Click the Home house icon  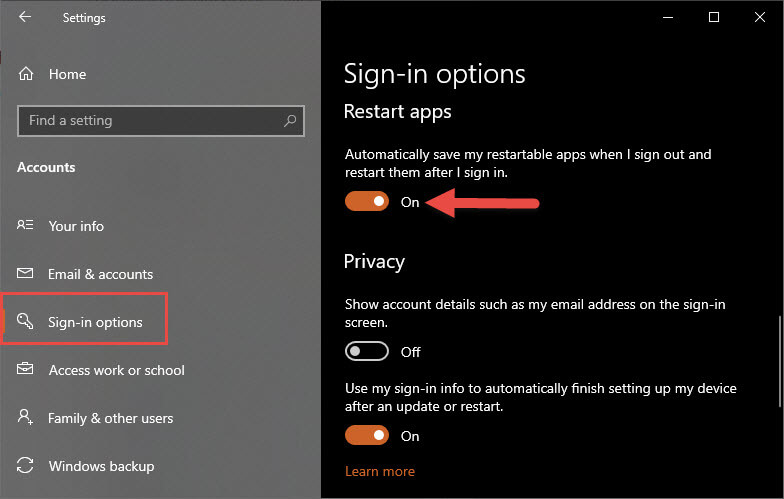pos(26,74)
